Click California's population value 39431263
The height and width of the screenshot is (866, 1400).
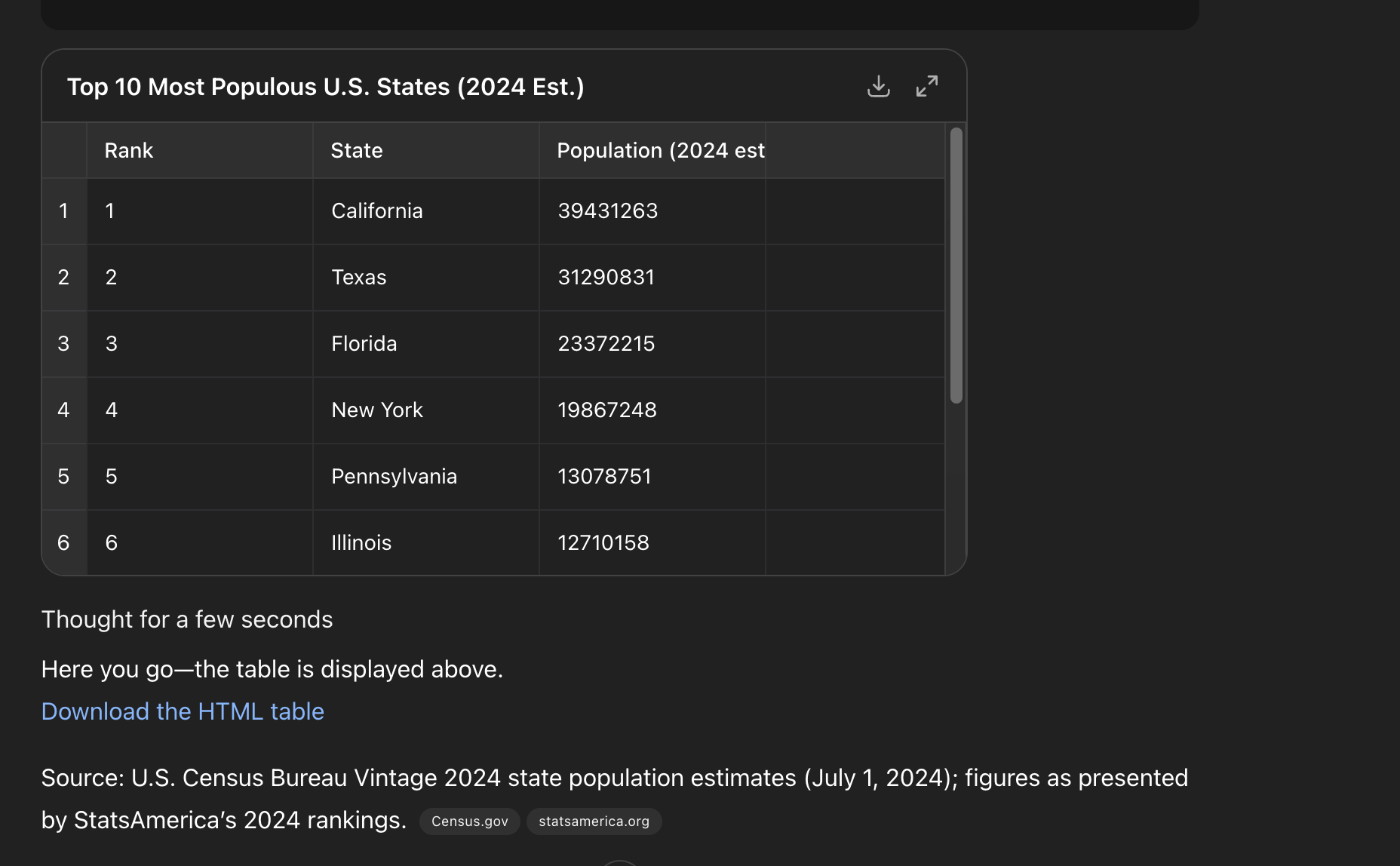coord(608,211)
